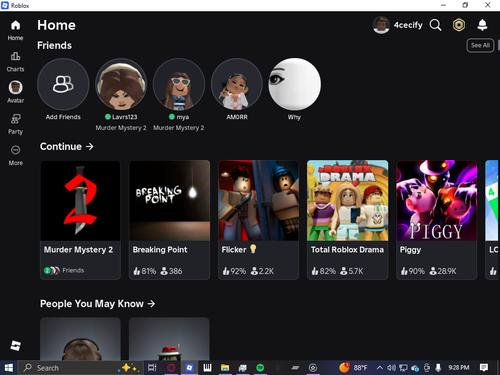Image resolution: width=500 pixels, height=375 pixels.
Task: Open the More sidebar menu
Action: coord(15,150)
